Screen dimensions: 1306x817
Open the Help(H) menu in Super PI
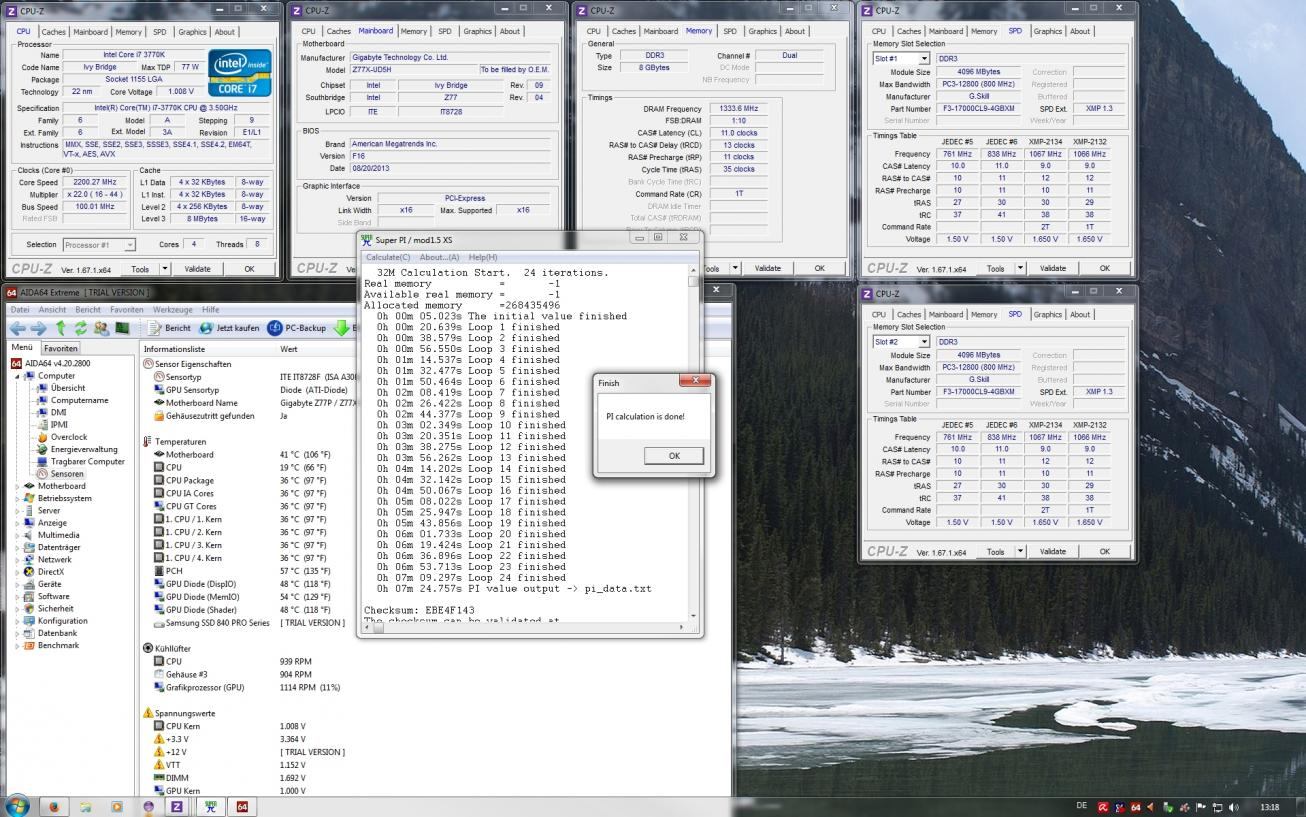(x=483, y=257)
